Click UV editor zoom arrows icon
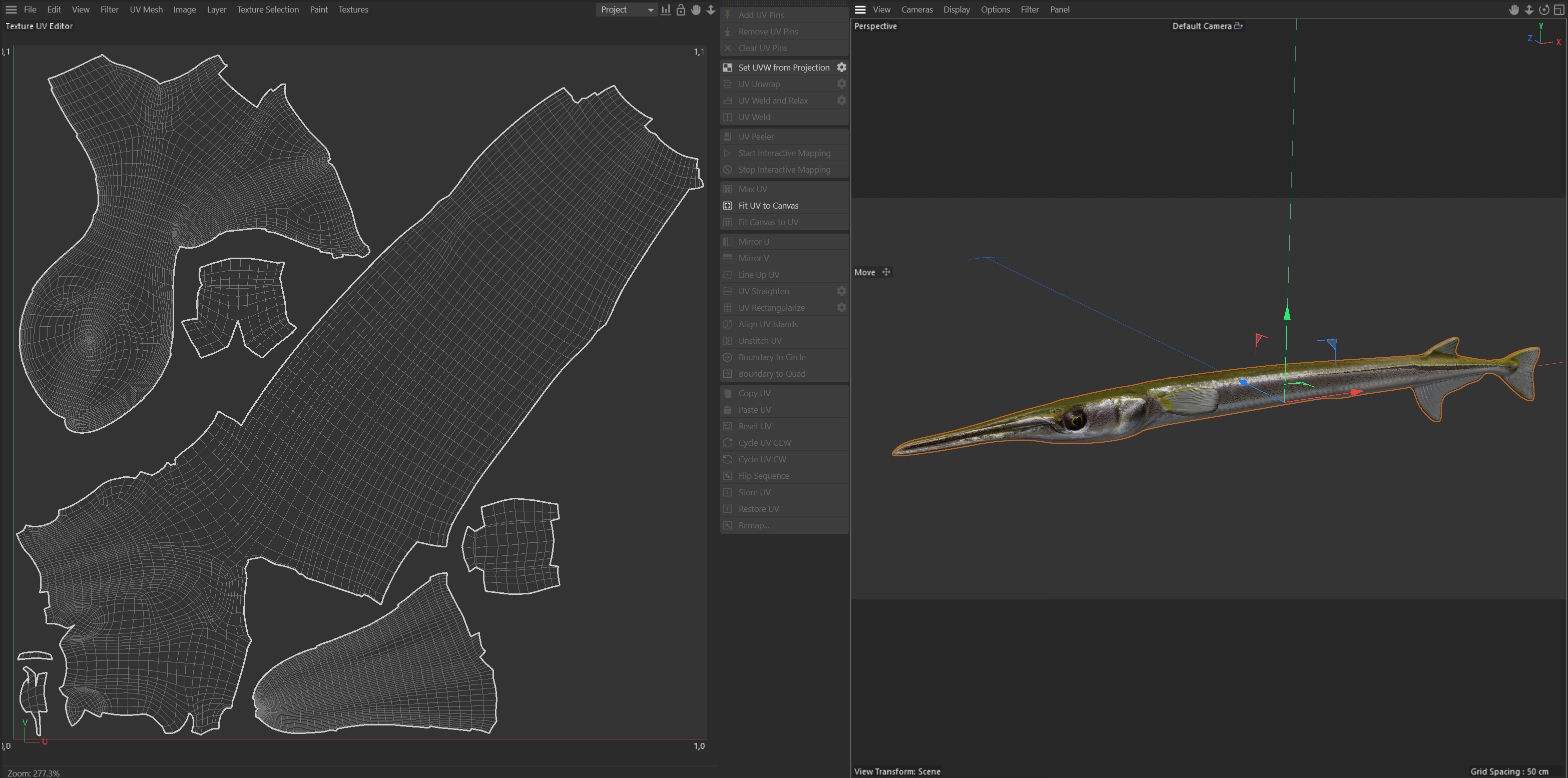The height and width of the screenshot is (778, 1568). (x=710, y=10)
